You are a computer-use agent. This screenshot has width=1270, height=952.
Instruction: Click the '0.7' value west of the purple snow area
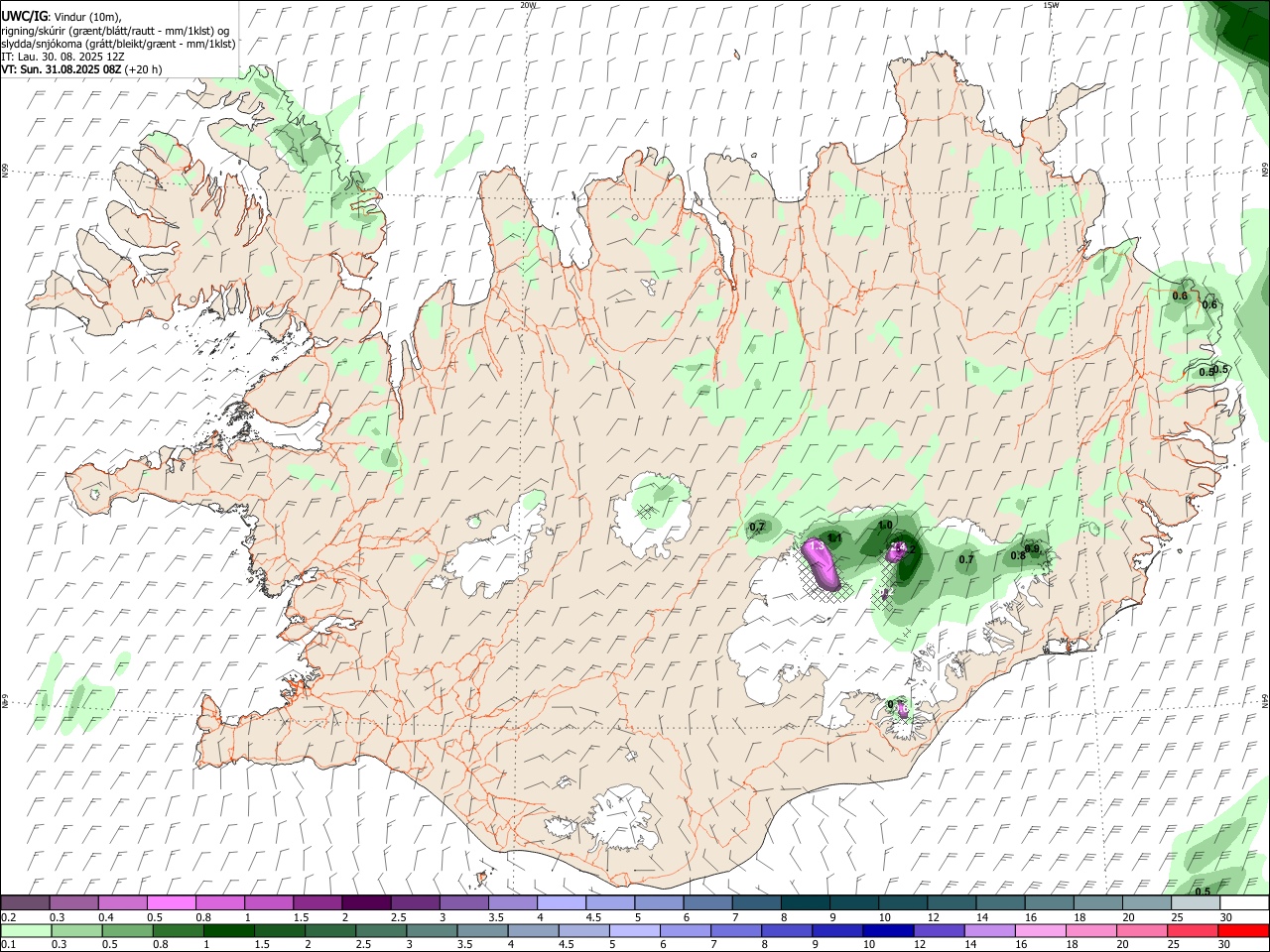[757, 527]
